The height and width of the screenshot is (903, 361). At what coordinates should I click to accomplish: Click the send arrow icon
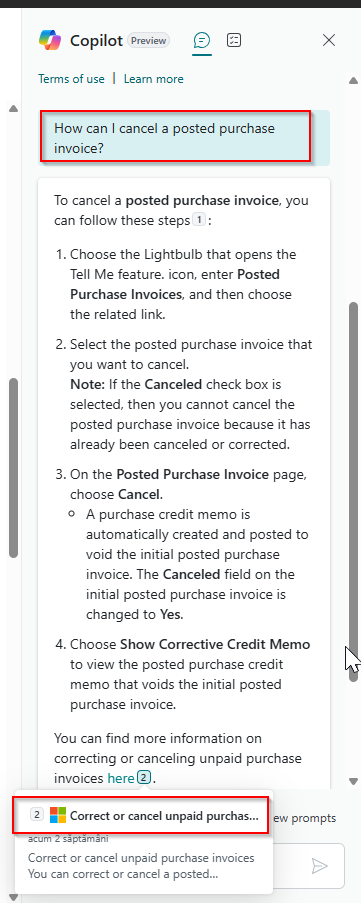[x=319, y=866]
